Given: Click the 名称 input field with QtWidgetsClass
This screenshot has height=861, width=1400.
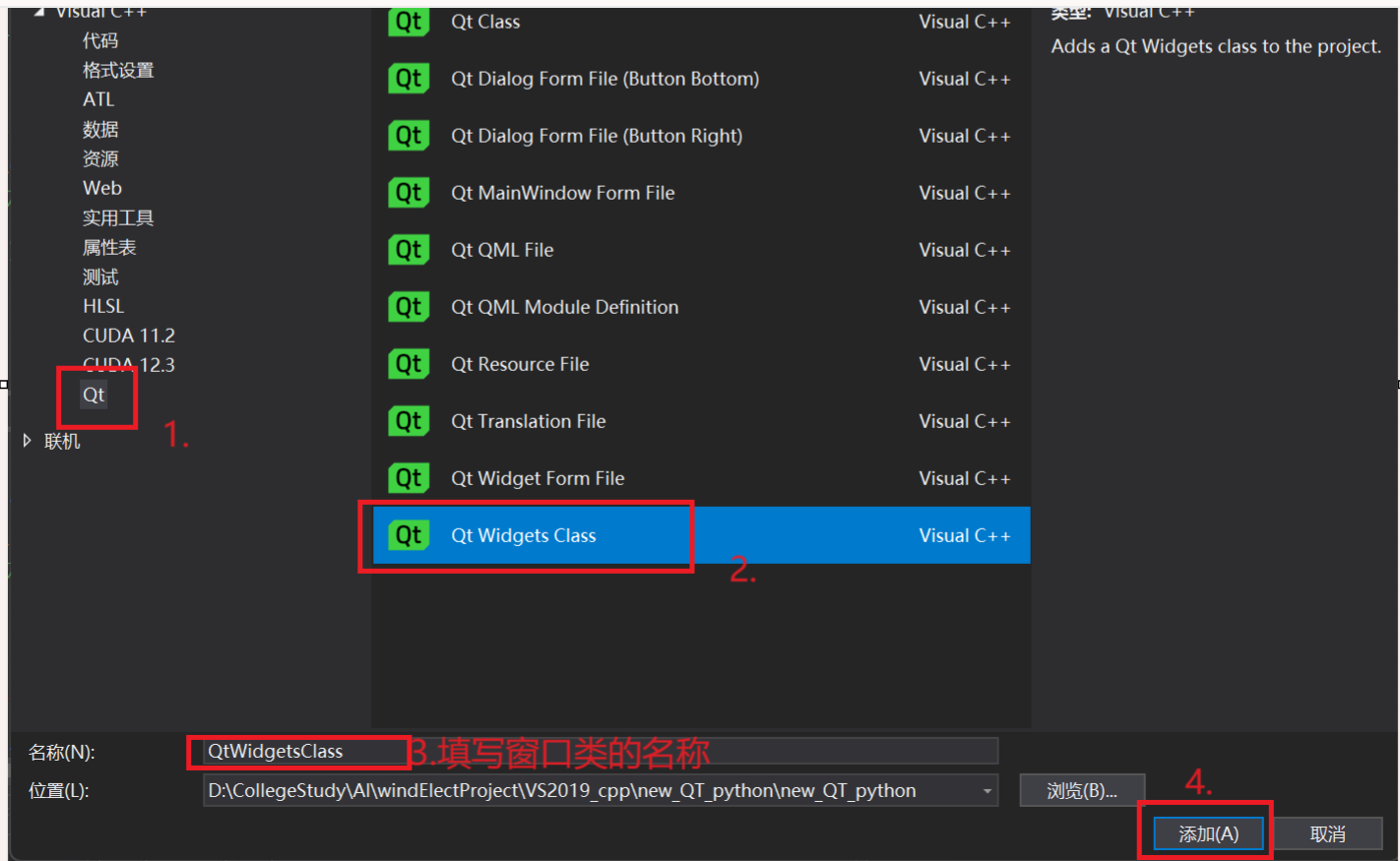Looking at the screenshot, I should (x=601, y=751).
